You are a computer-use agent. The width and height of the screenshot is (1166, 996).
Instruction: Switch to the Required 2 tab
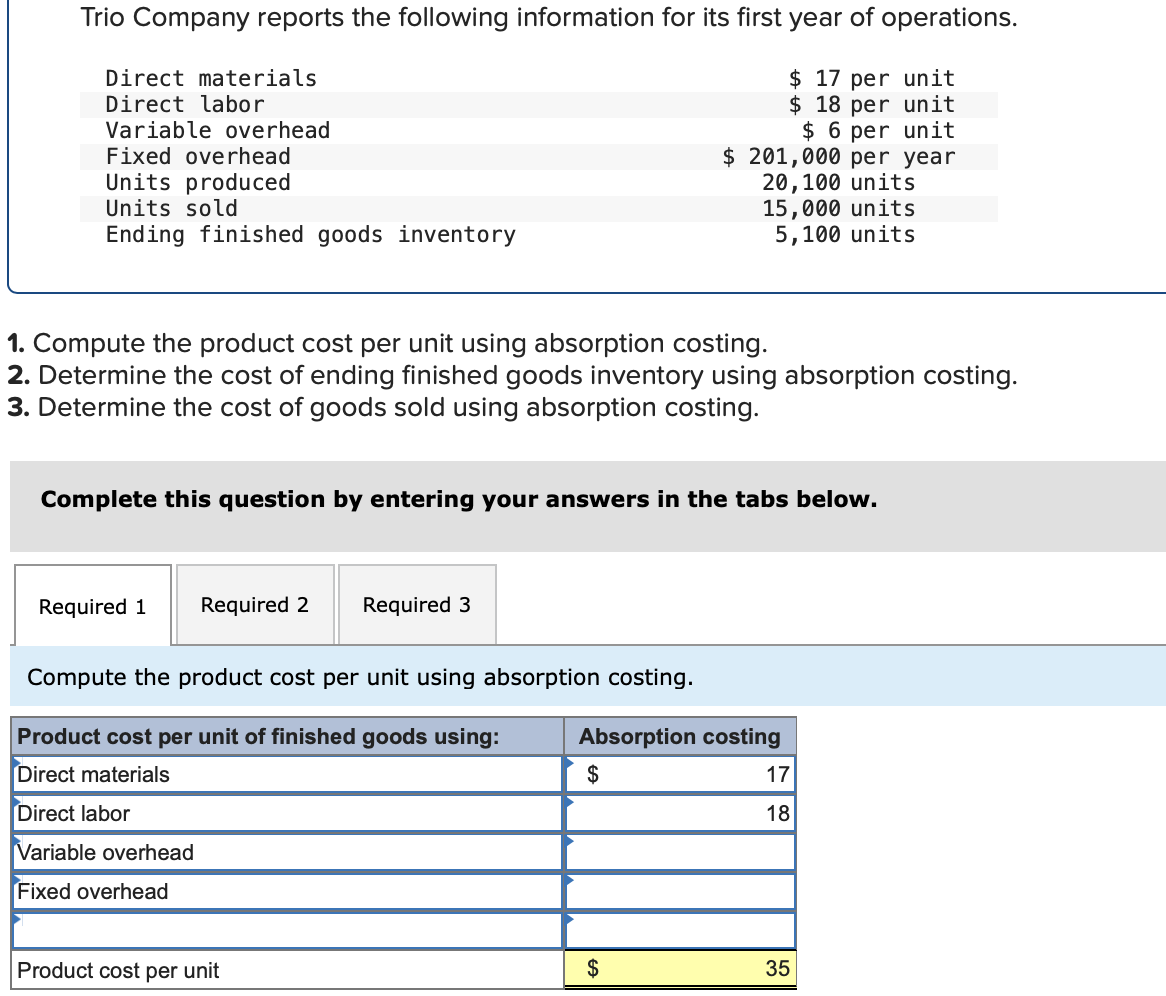(x=254, y=604)
